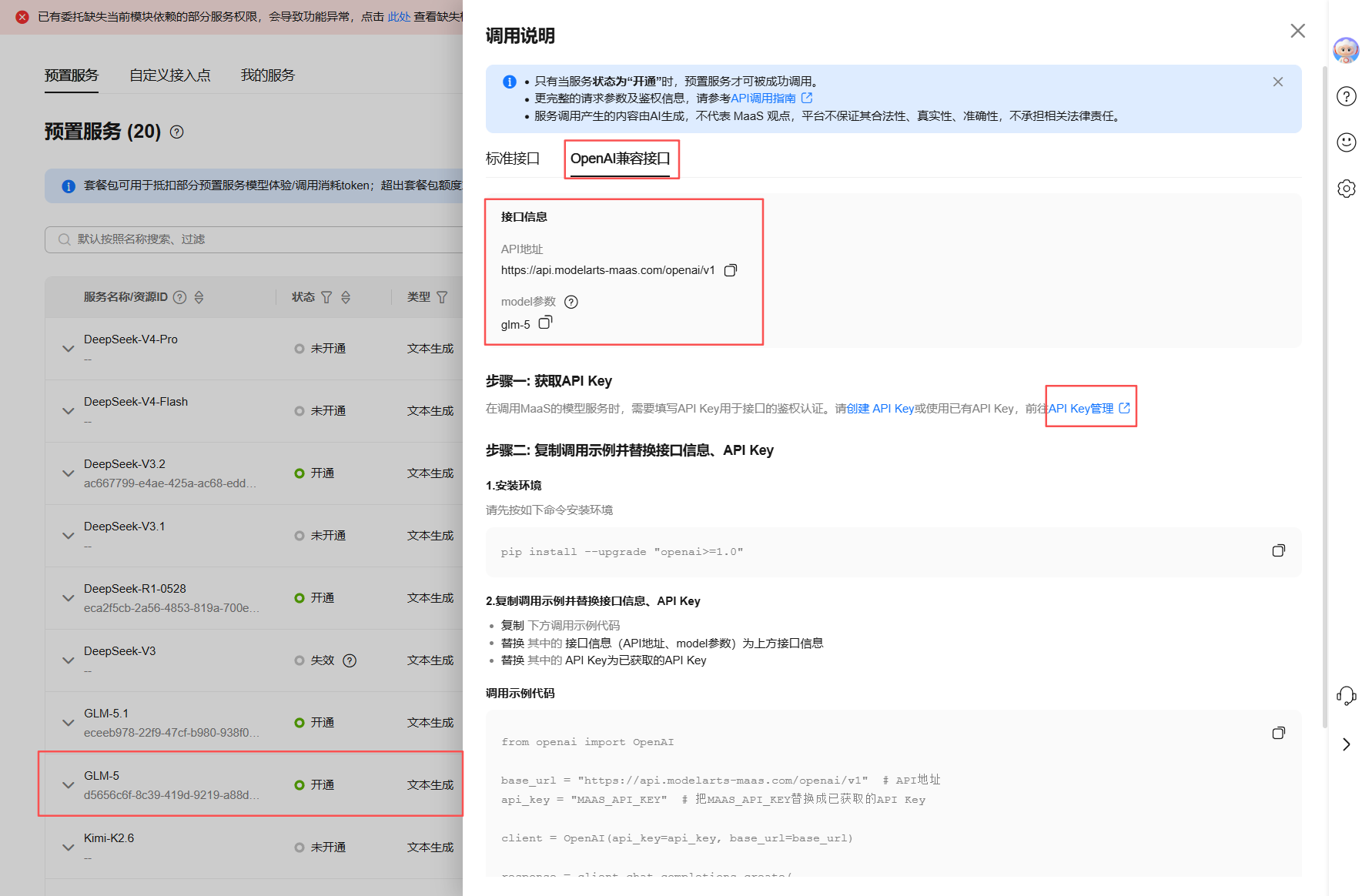The image size is (1362, 896).
Task: Click the GLM-5.1 resource ID eceeb978
Action: [x=171, y=733]
